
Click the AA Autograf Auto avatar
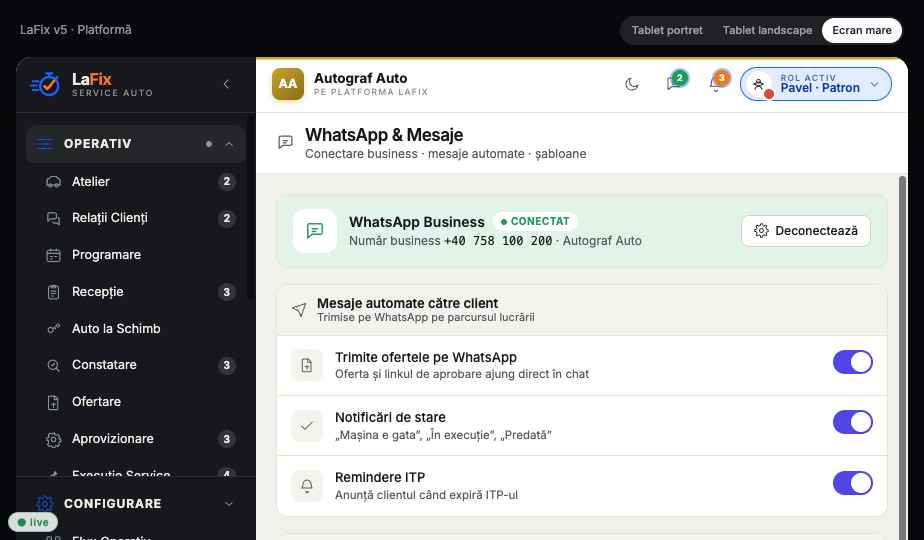(x=288, y=84)
